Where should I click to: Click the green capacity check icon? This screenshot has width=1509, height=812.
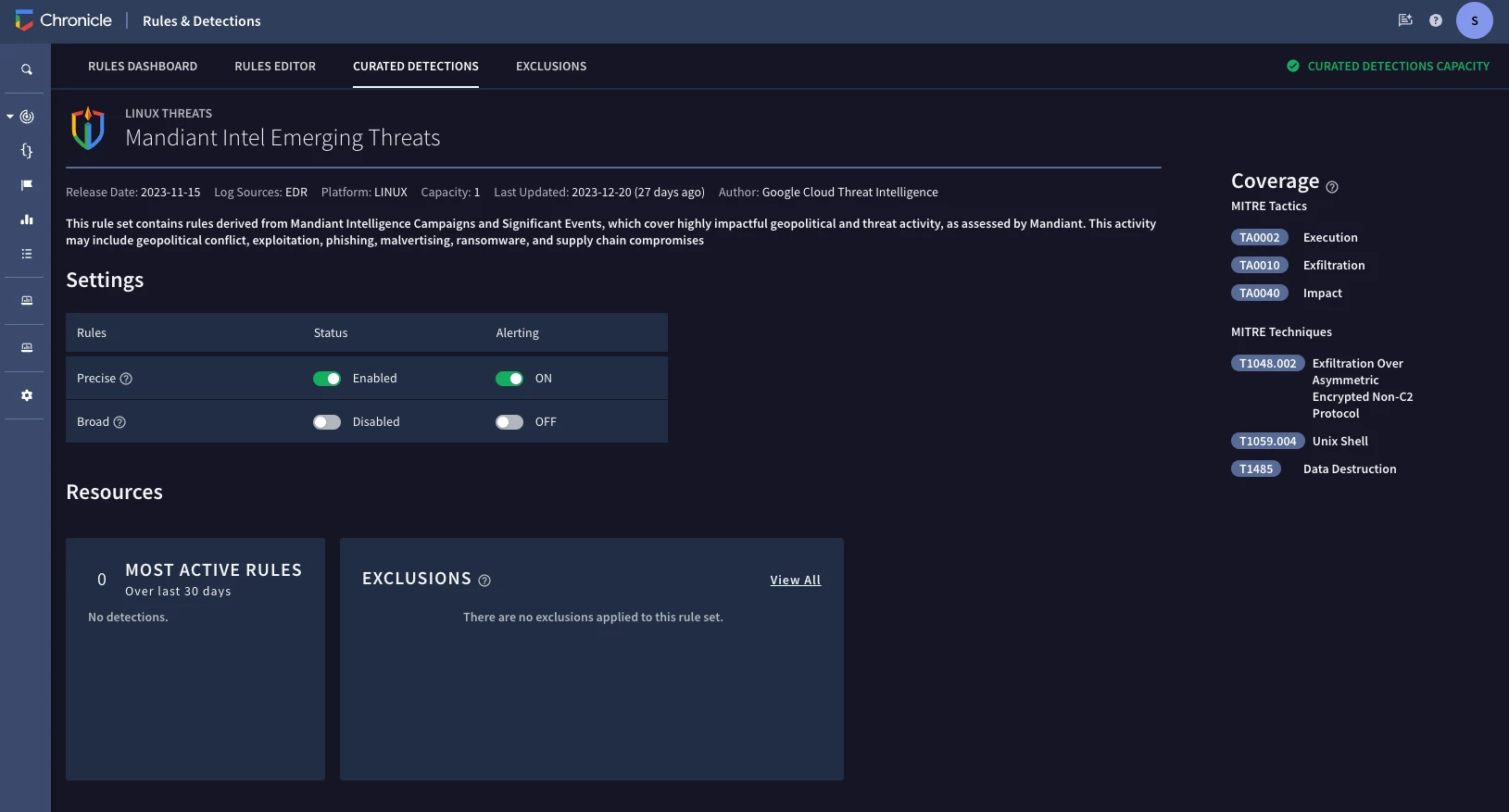(x=1293, y=66)
